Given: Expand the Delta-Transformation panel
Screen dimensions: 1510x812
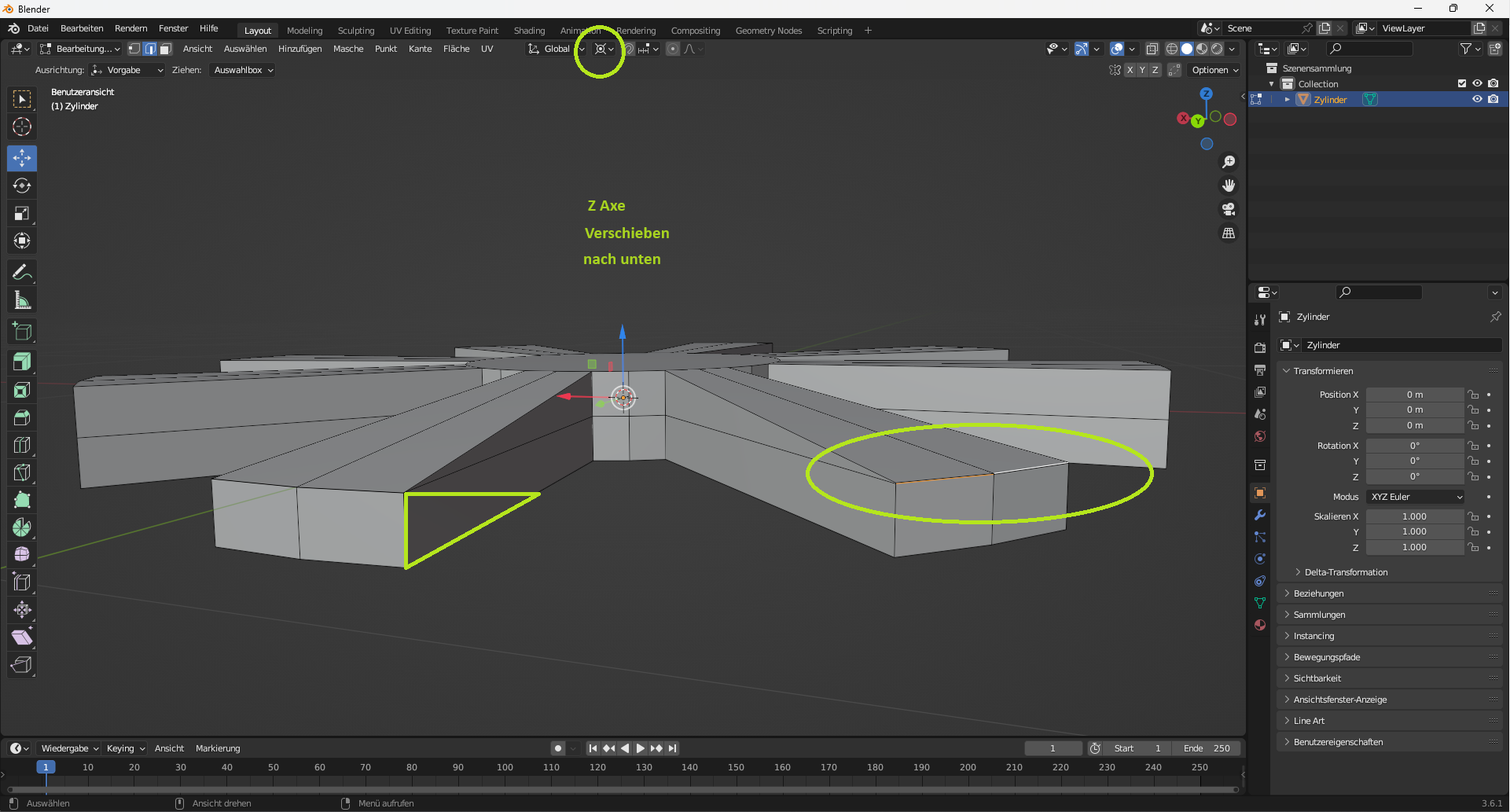Looking at the screenshot, I should [x=1346, y=572].
